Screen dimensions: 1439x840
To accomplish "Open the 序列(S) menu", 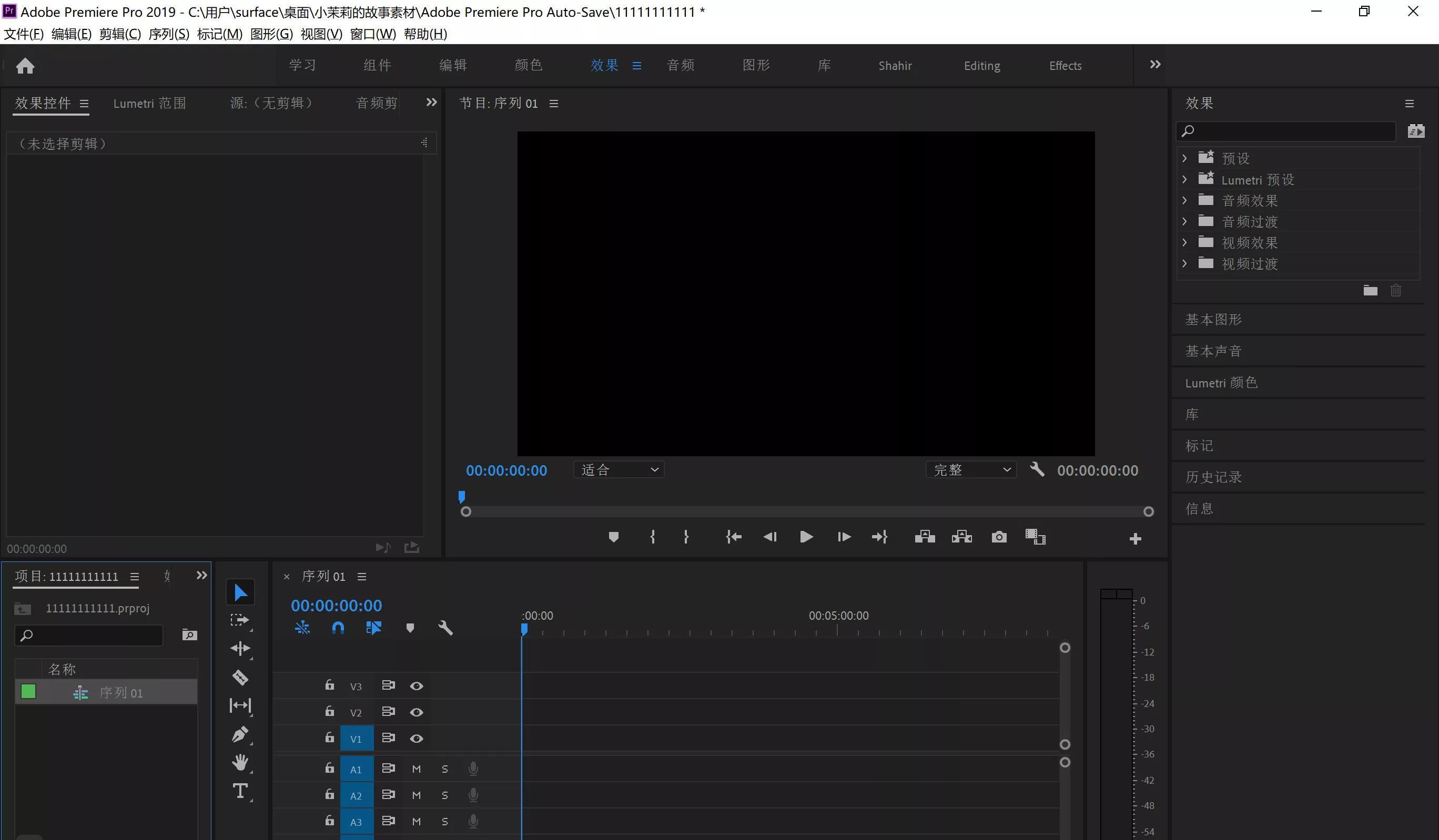I will (169, 34).
